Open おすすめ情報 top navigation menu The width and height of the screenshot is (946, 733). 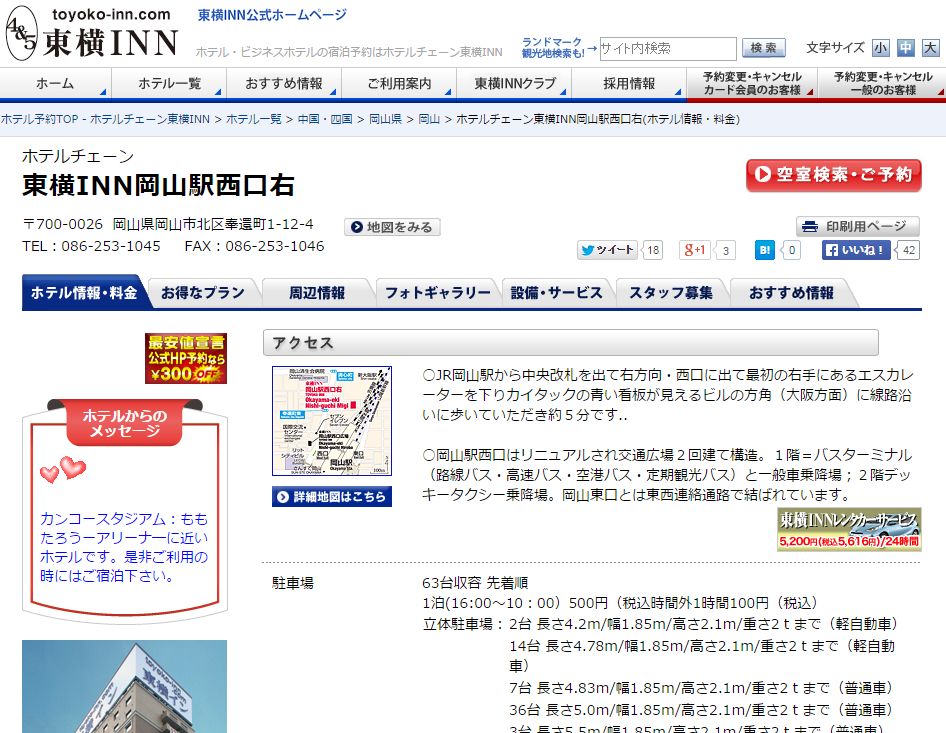[x=284, y=83]
